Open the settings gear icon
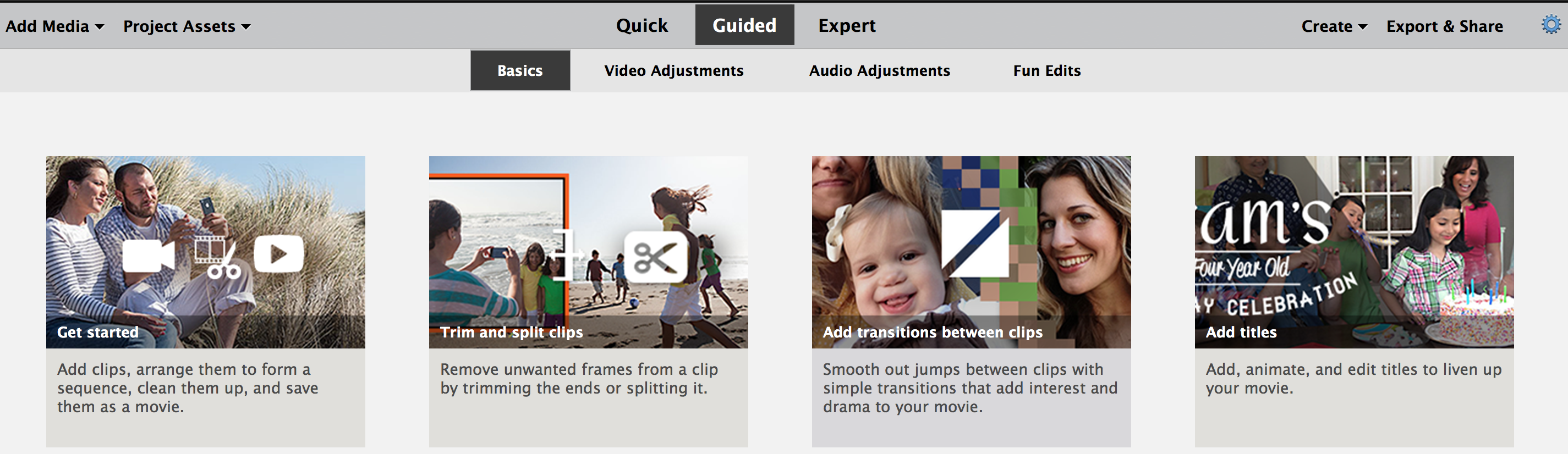 tap(1550, 25)
